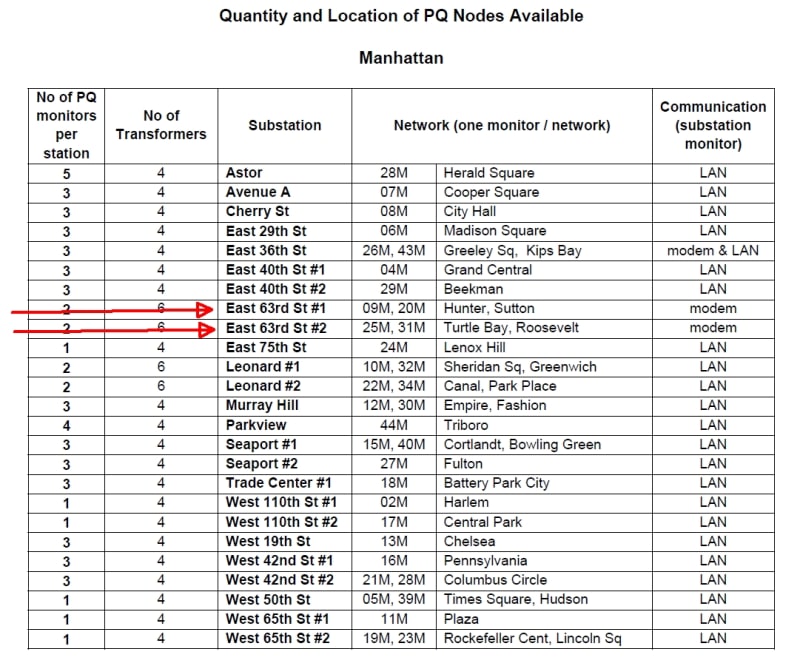Select the 'No of Transformers' column header
This screenshot has width=800, height=666.
[x=161, y=125]
